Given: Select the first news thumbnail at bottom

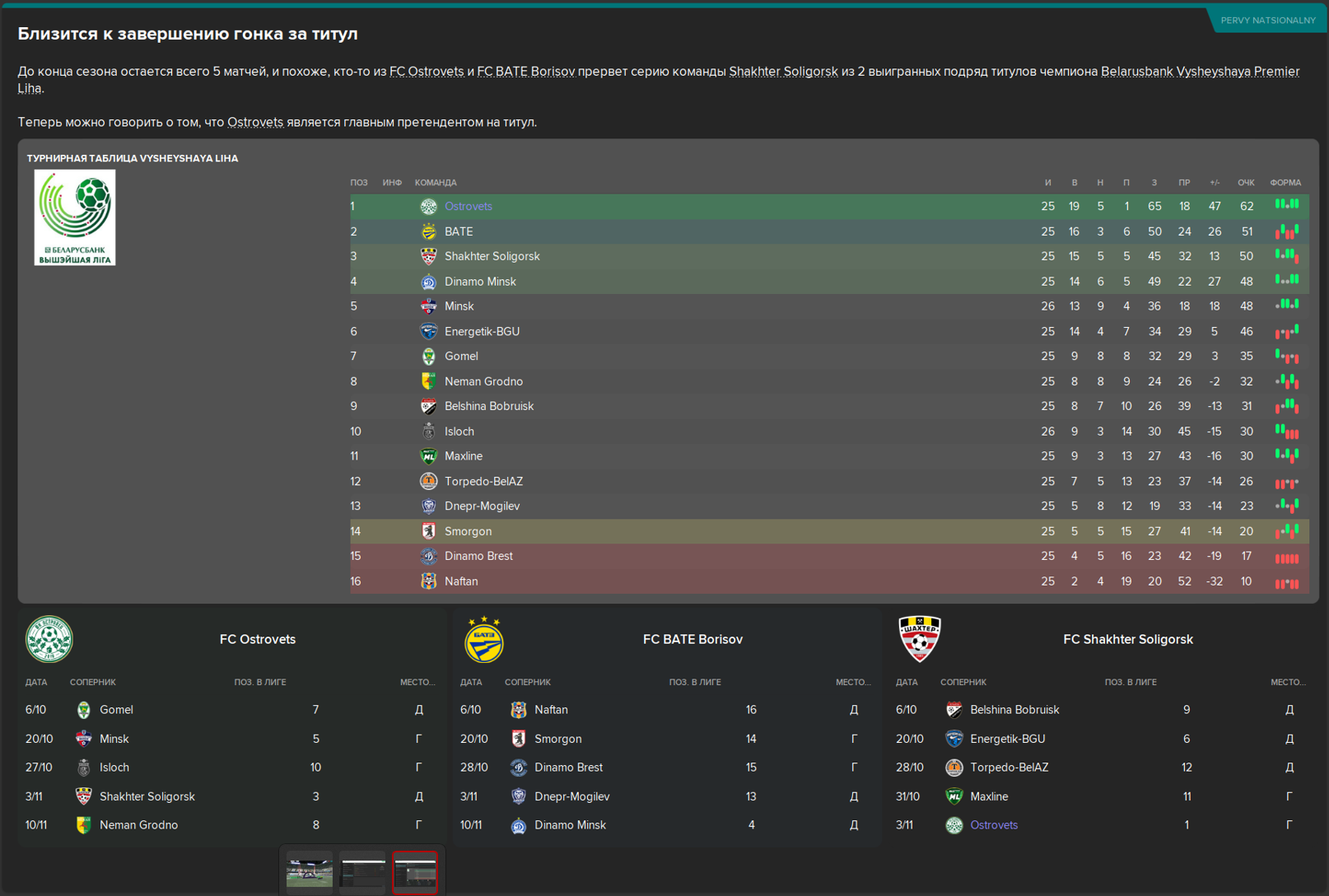Looking at the screenshot, I should click(310, 872).
